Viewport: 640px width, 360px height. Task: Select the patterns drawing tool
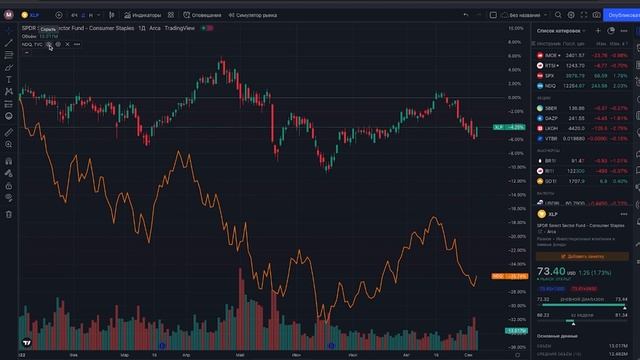click(x=9, y=92)
